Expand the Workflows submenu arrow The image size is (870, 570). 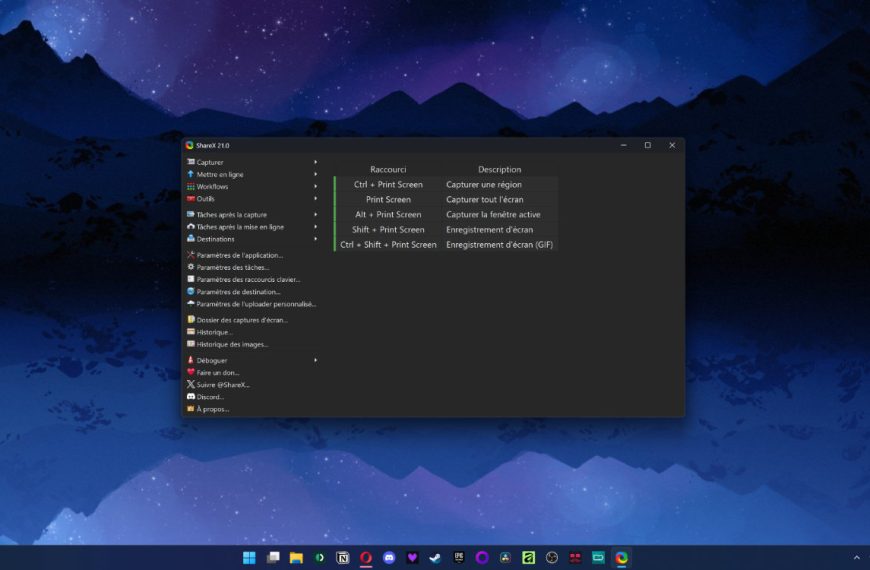(x=316, y=186)
